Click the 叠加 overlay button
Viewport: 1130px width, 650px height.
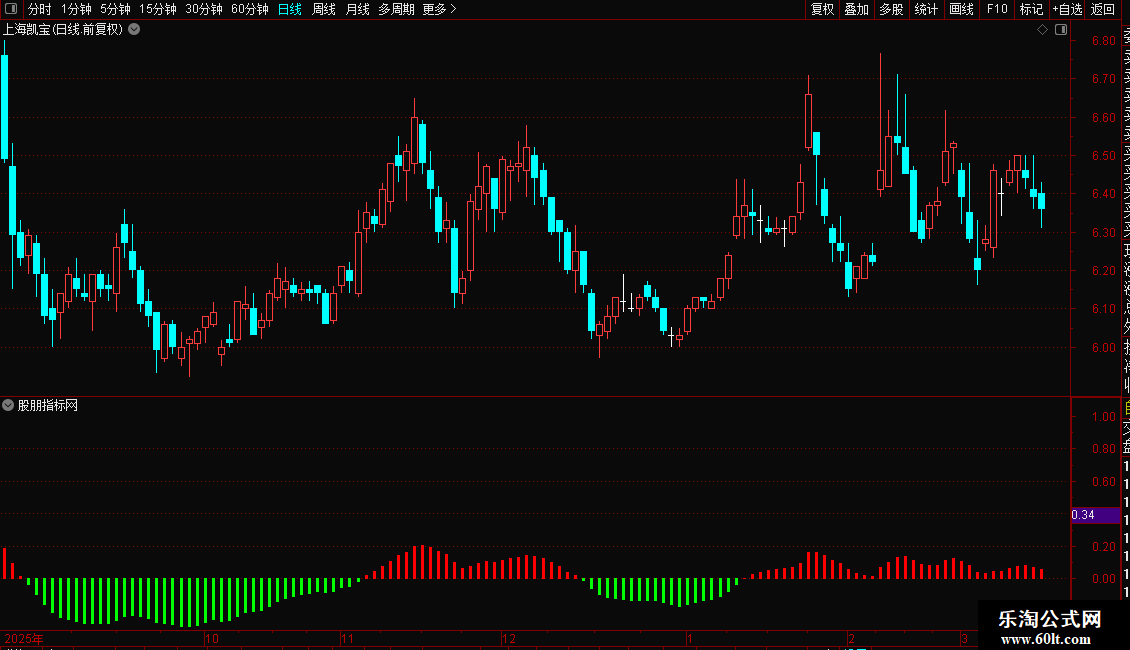[856, 9]
